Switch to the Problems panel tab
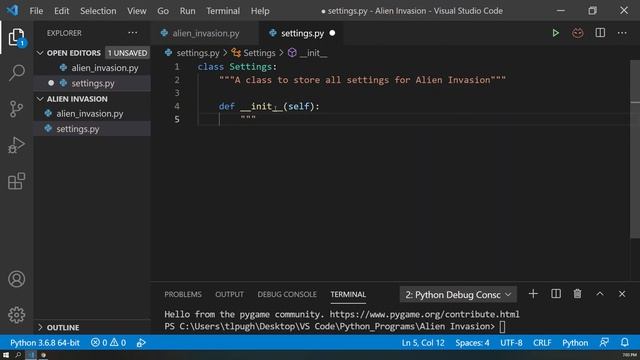The height and width of the screenshot is (360, 640). tap(183, 294)
